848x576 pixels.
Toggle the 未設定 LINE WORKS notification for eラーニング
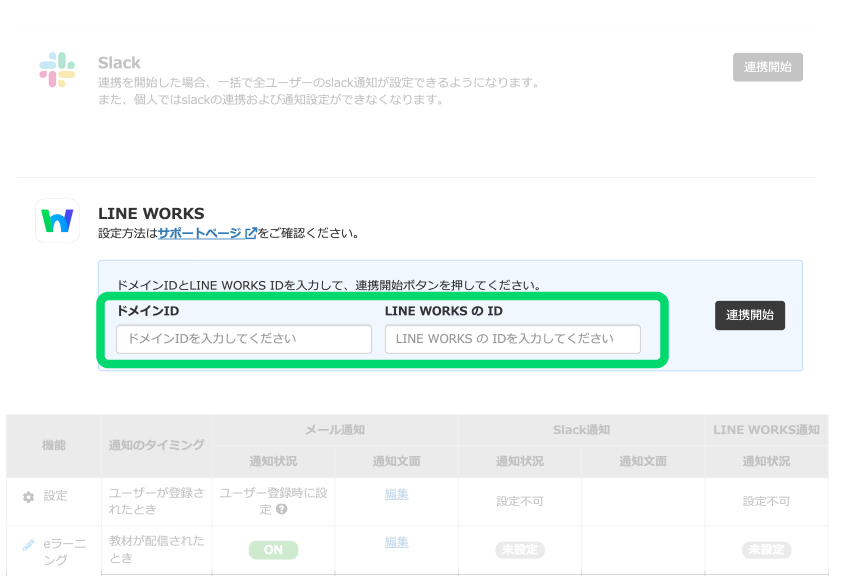pos(766,550)
